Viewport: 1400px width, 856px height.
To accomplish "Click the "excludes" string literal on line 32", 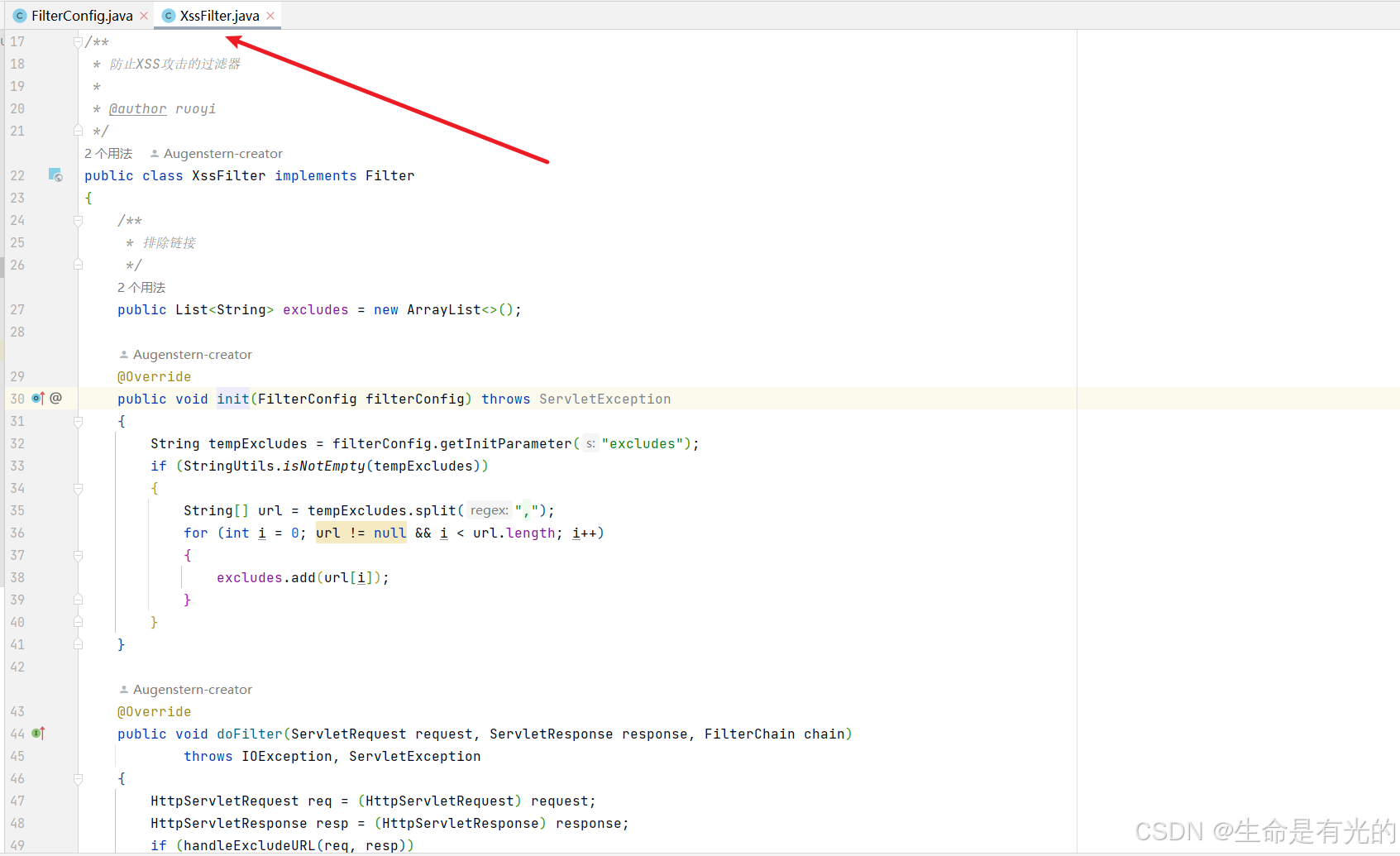I will pyautogui.click(x=643, y=443).
